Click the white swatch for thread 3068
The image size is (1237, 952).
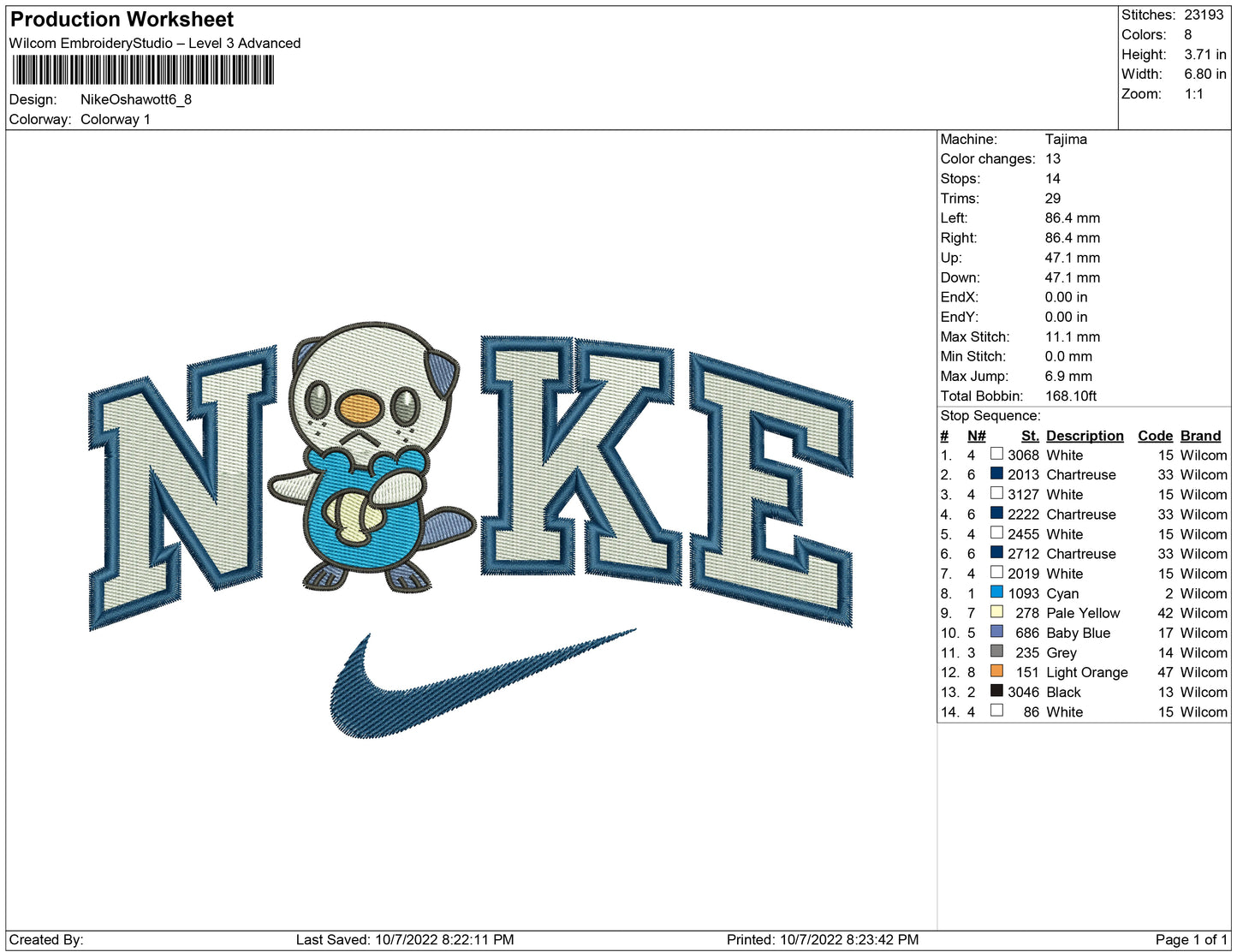[996, 454]
